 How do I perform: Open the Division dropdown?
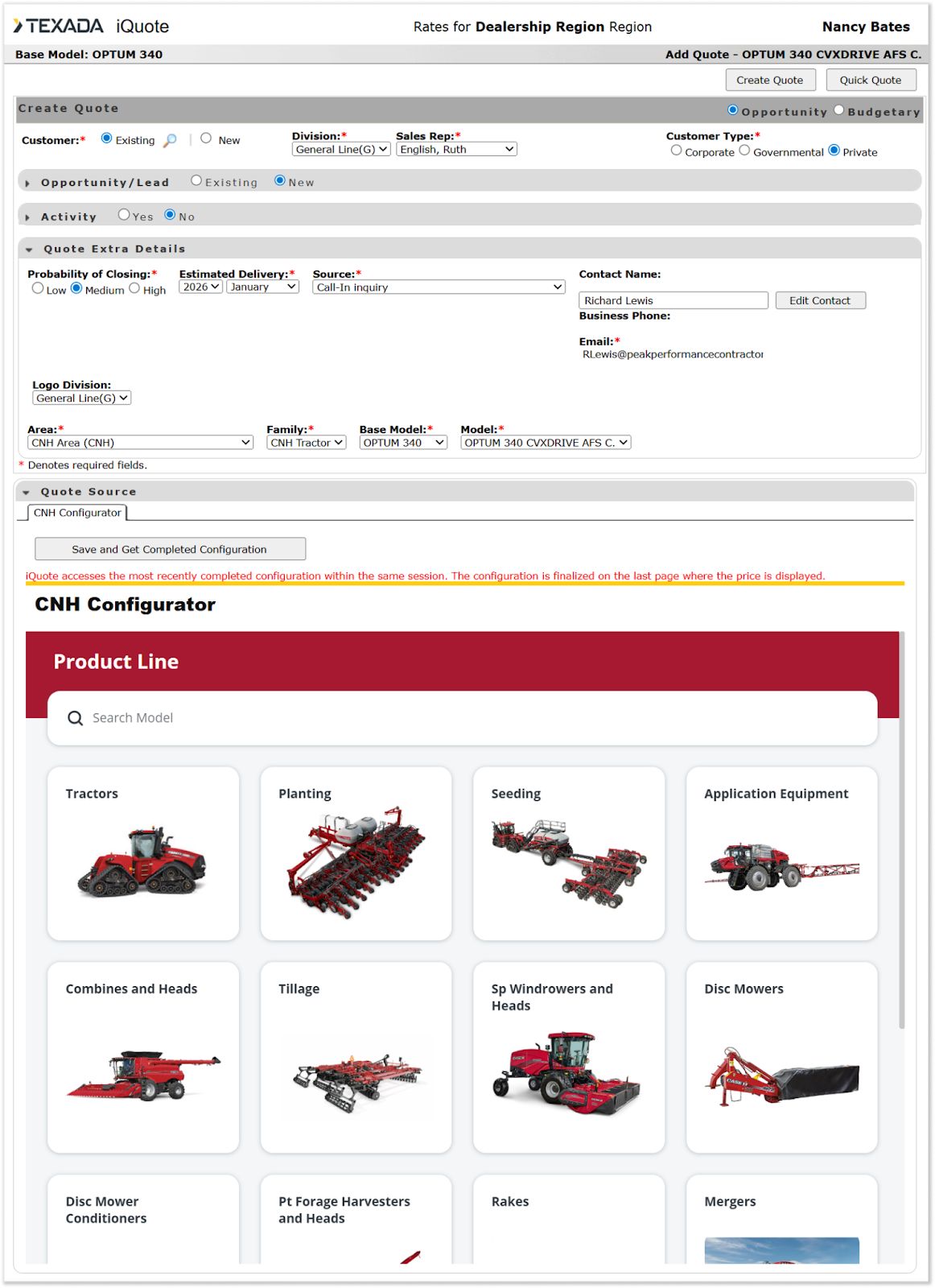(341, 150)
